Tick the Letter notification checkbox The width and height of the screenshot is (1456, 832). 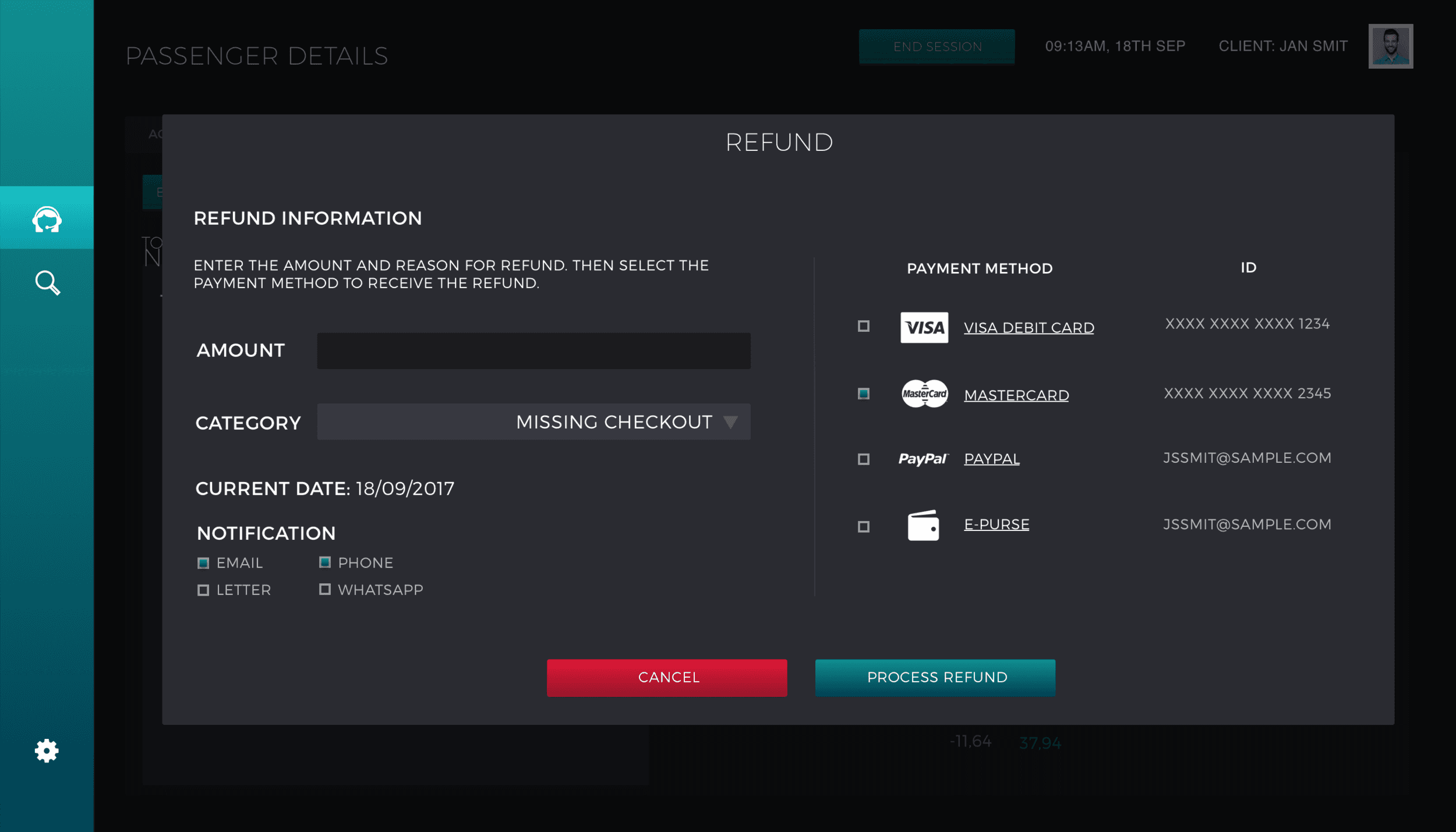(x=203, y=590)
